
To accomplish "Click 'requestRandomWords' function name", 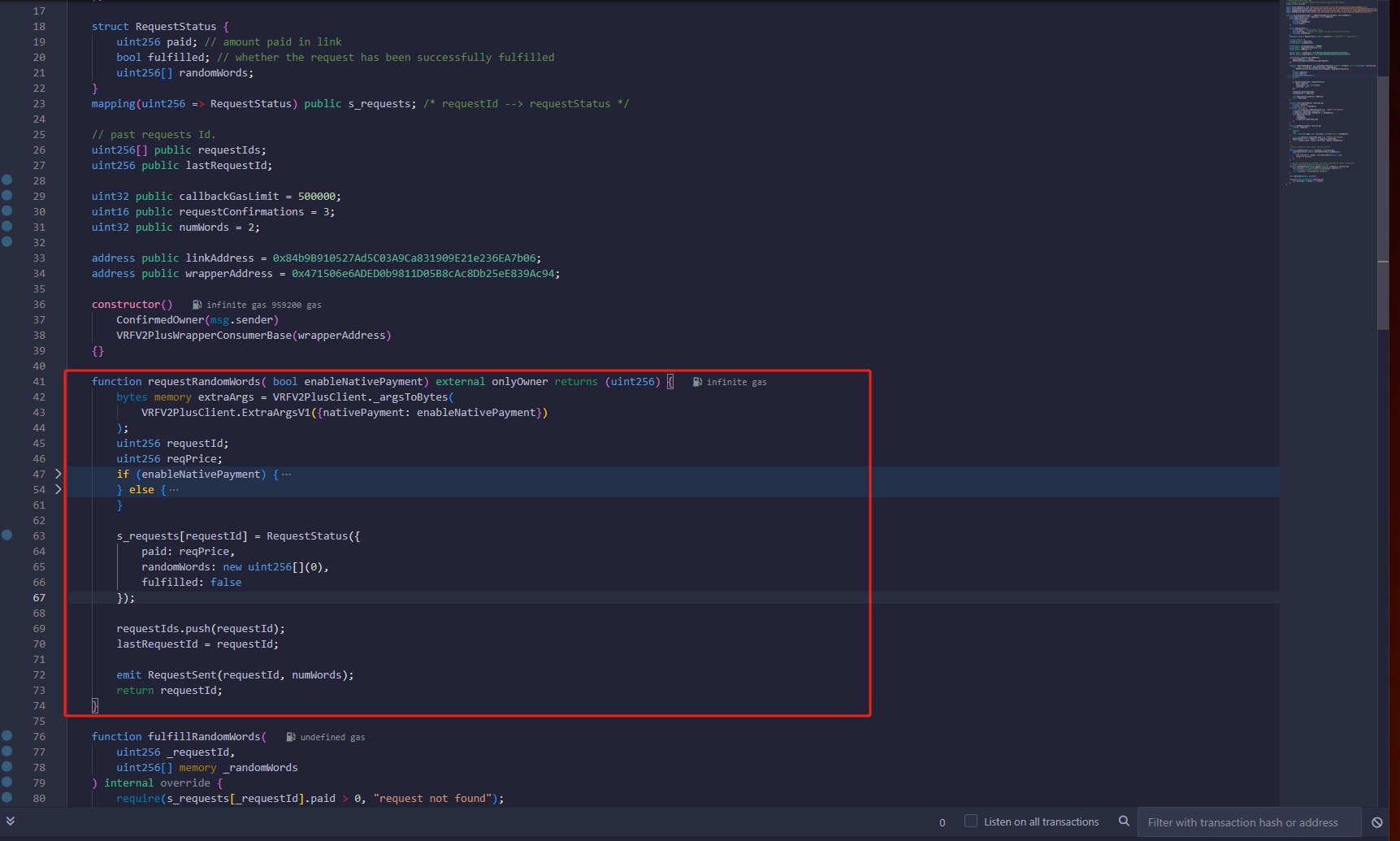I will [204, 382].
